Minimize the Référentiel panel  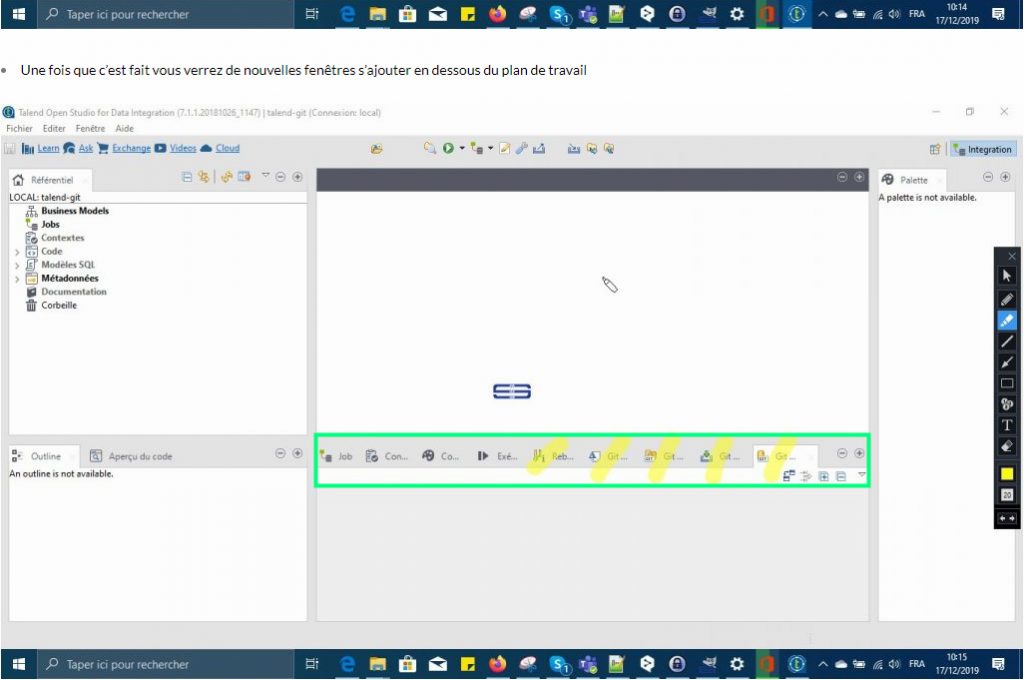[x=280, y=176]
